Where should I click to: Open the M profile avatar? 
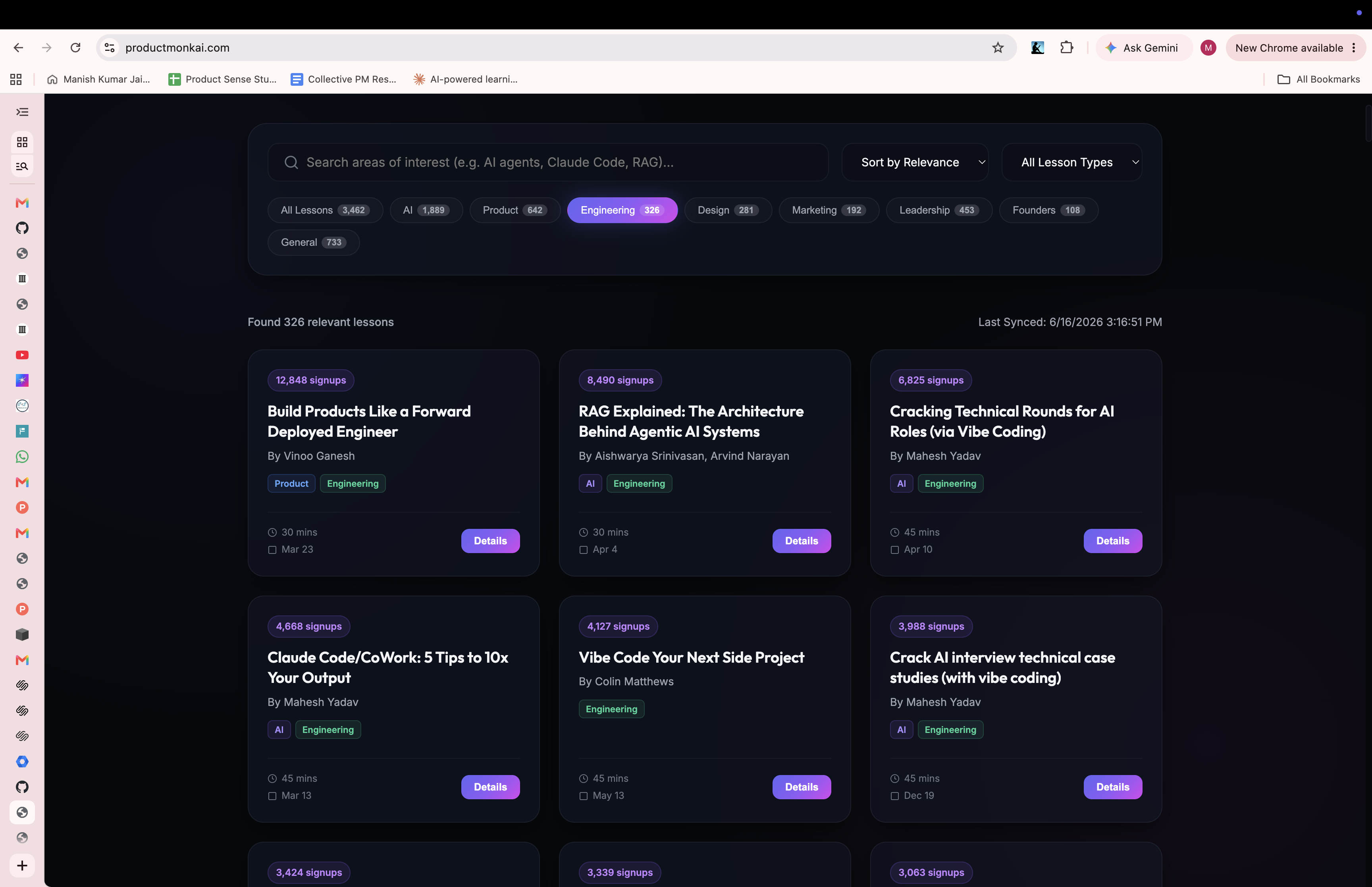click(x=1208, y=48)
